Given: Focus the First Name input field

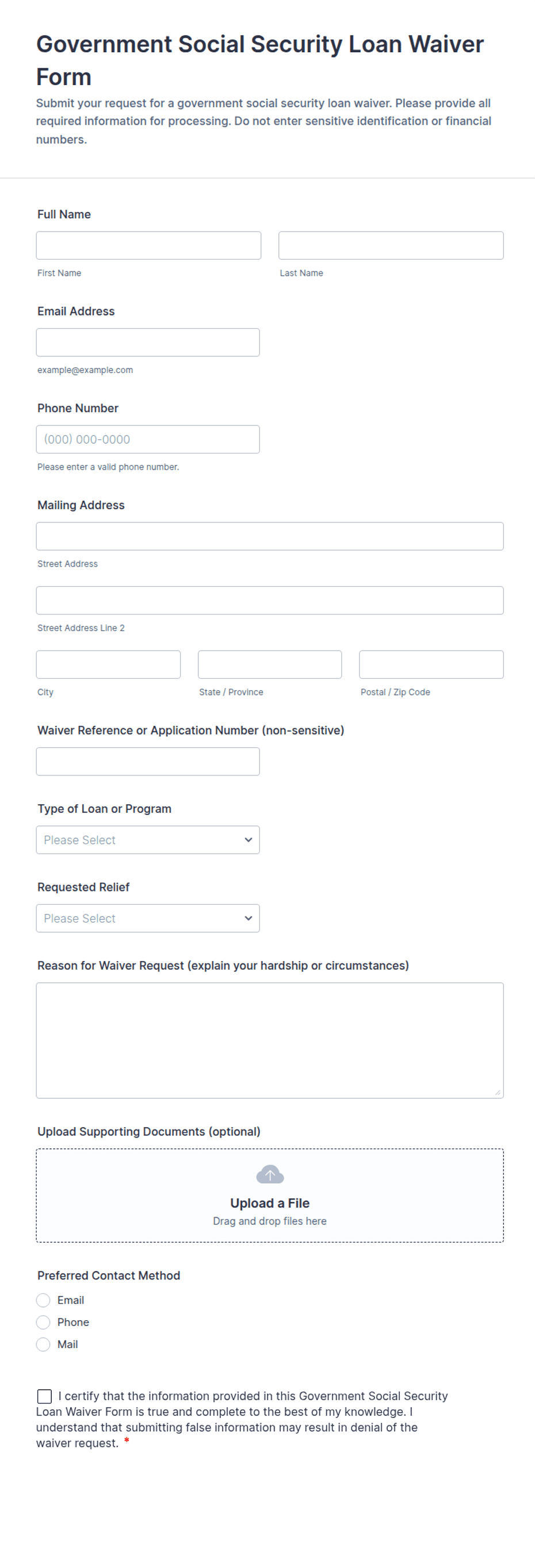Looking at the screenshot, I should click(148, 245).
